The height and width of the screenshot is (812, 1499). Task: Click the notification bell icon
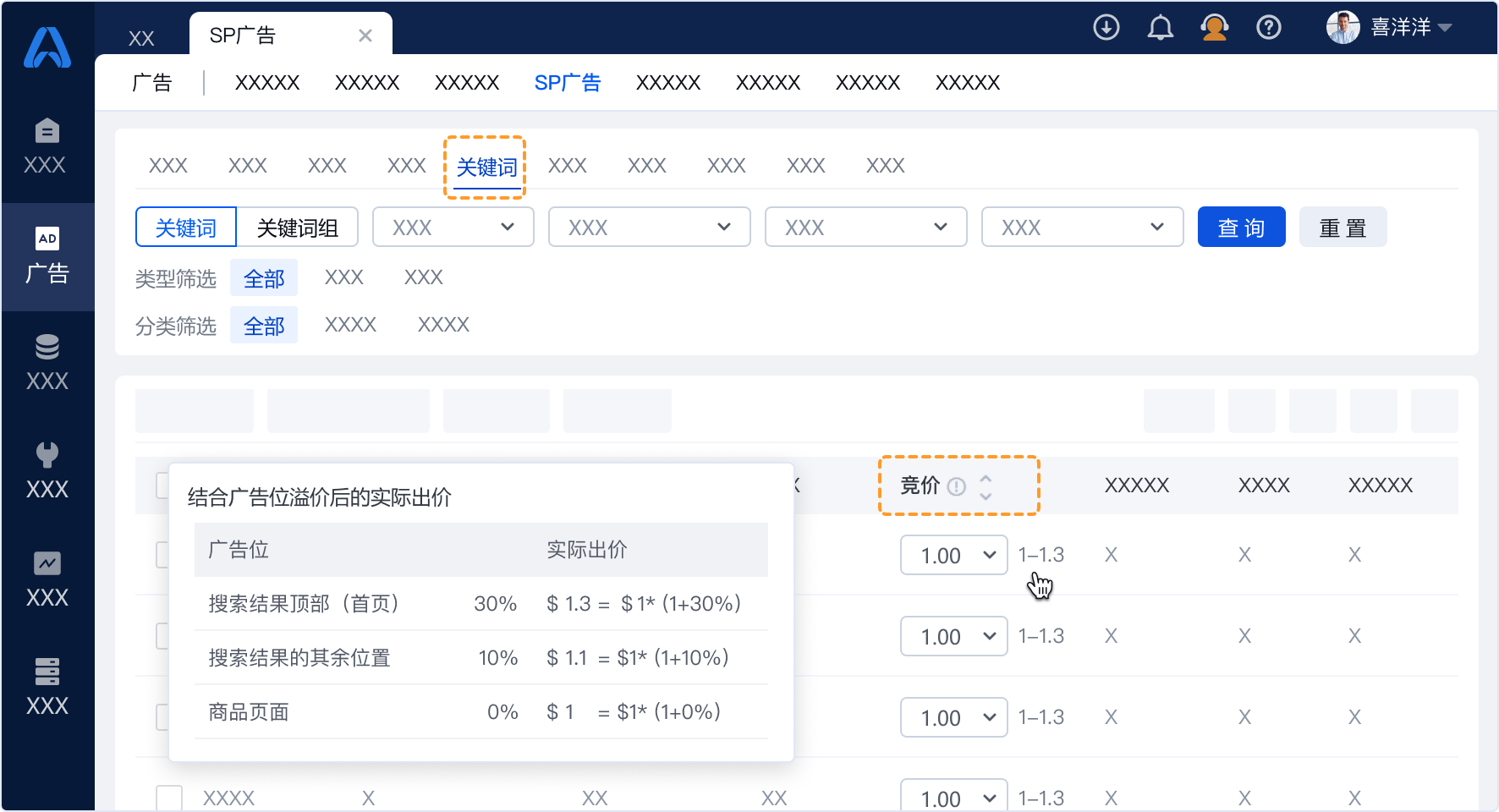tap(1160, 27)
